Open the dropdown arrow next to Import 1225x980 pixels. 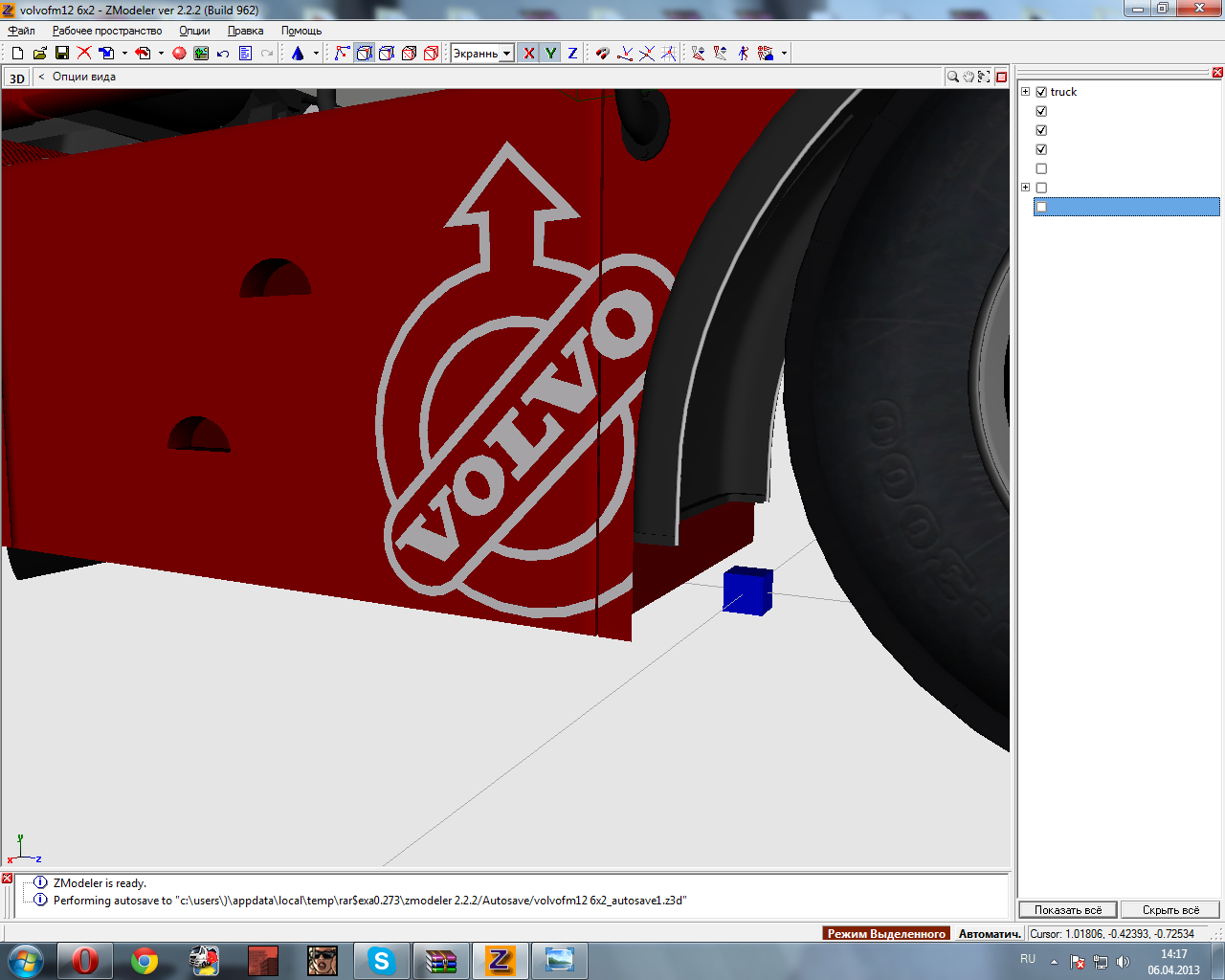[124, 54]
